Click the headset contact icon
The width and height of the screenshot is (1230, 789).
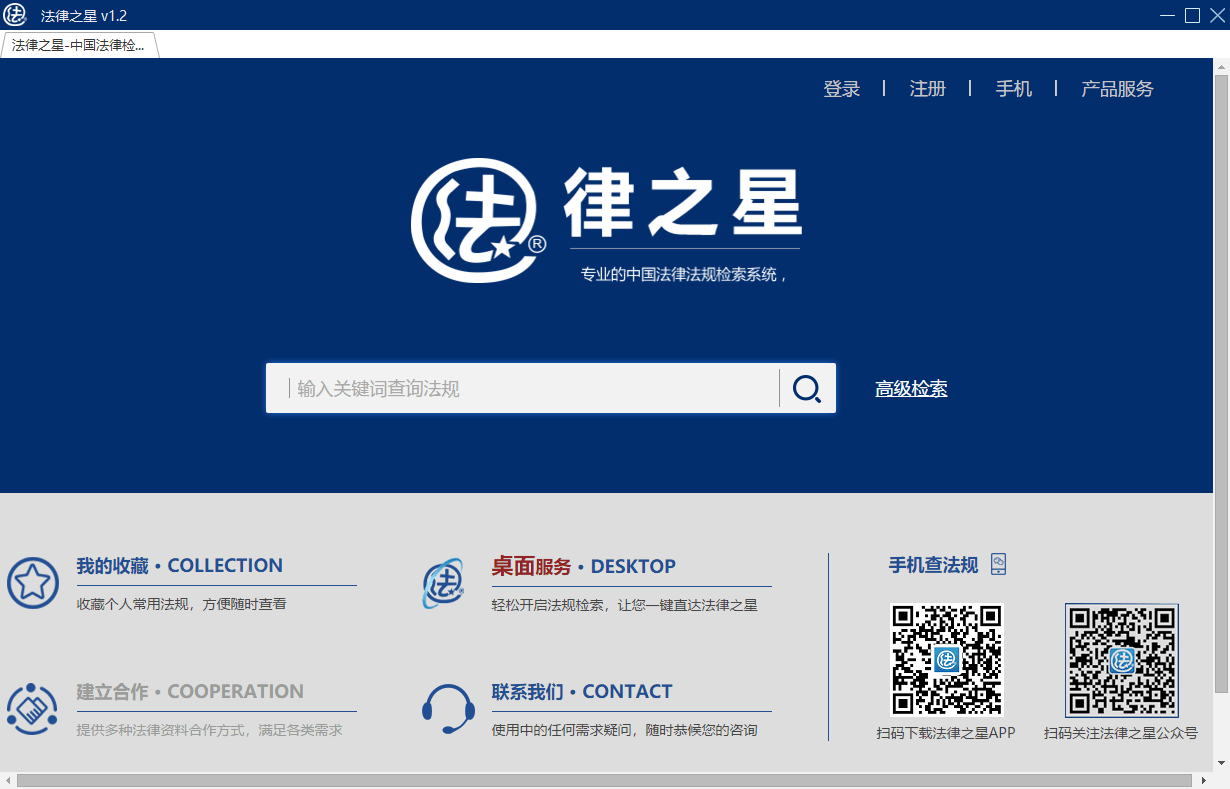(x=448, y=709)
